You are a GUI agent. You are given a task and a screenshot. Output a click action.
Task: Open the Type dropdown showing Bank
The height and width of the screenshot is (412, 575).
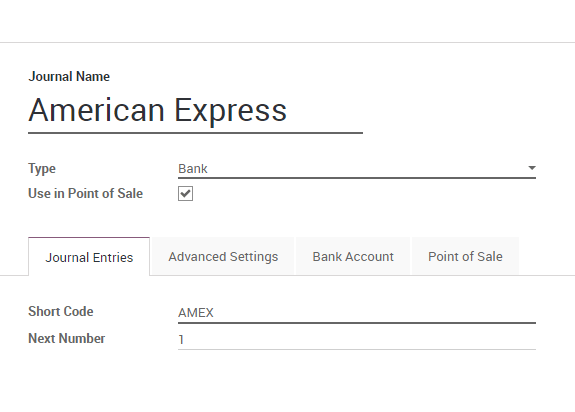[357, 169]
